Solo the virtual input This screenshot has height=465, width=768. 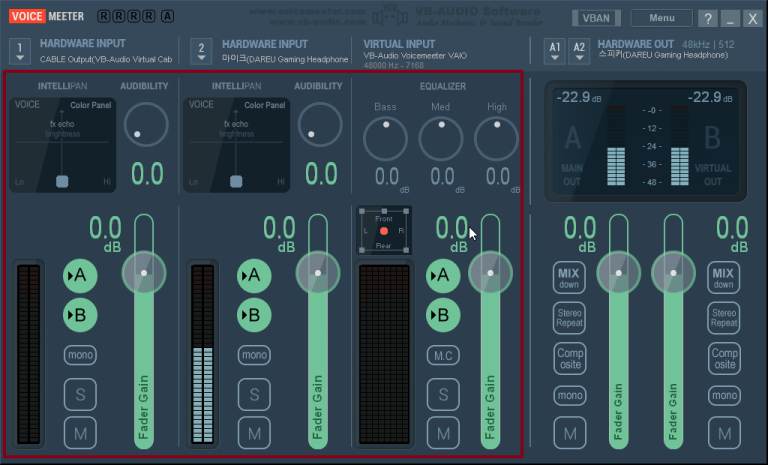coord(443,394)
